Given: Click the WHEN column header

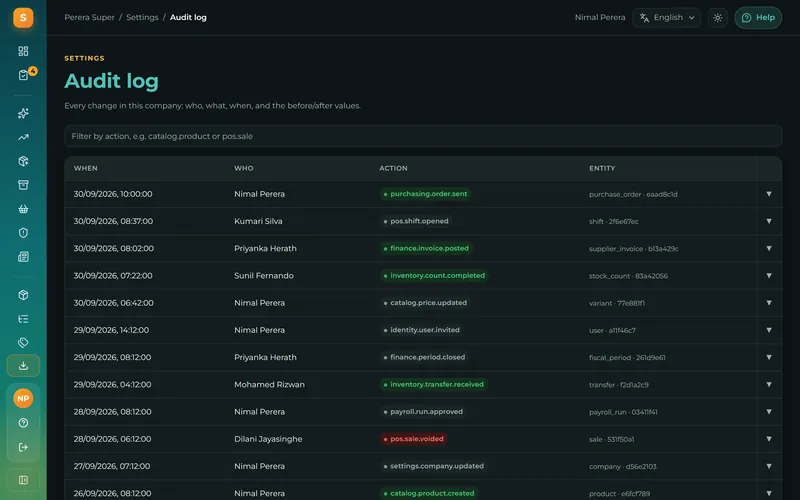Looking at the screenshot, I should pos(85,168).
